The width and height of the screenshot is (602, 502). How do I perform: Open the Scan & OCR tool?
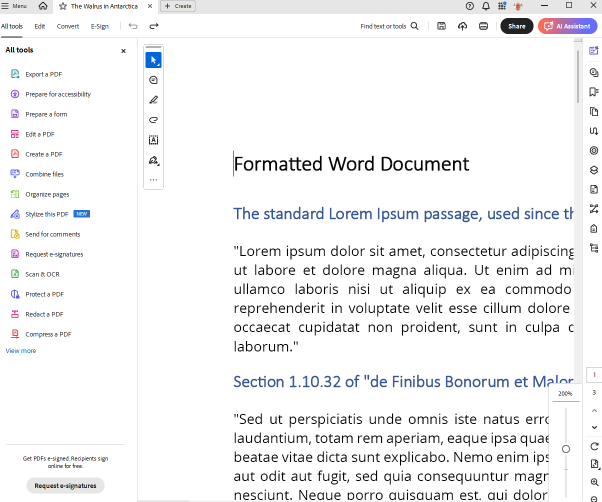point(35,274)
